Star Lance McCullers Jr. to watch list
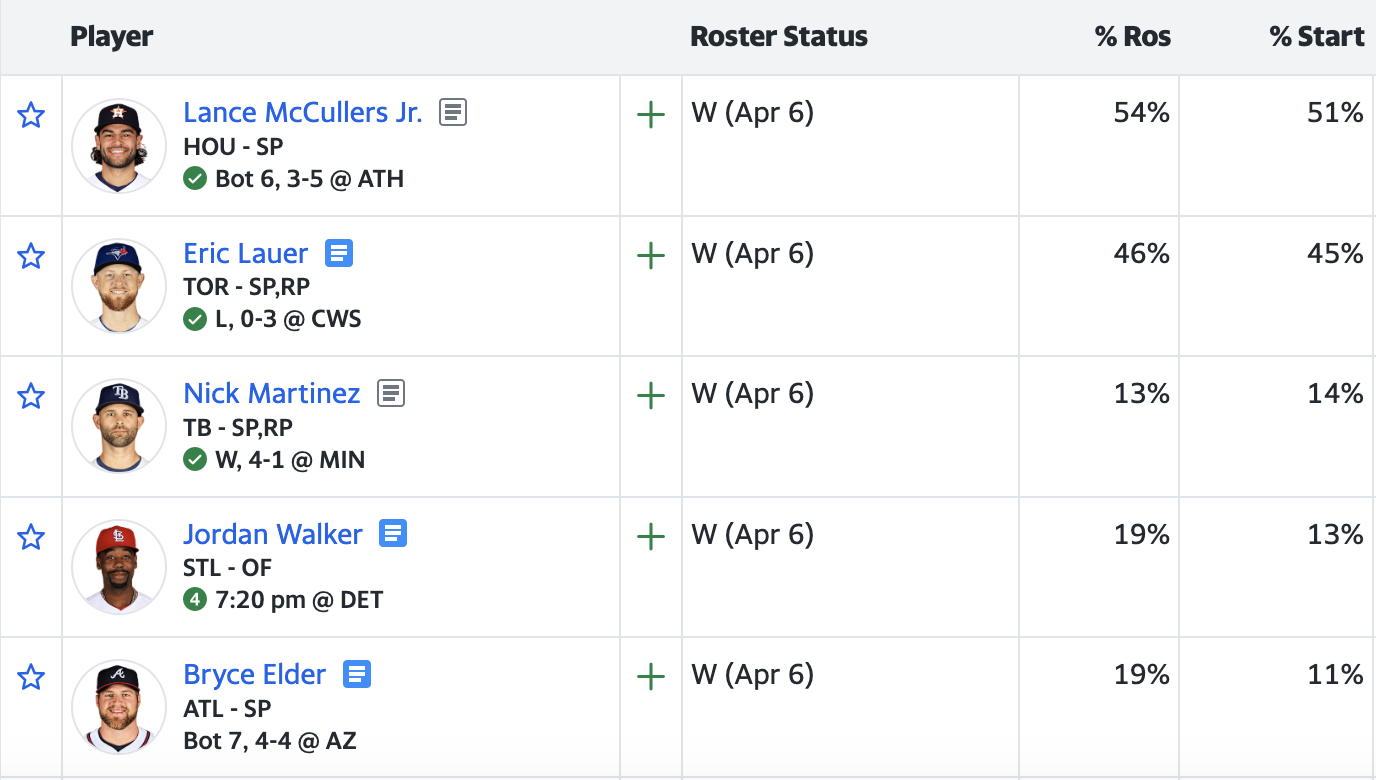Viewport: 1376px width, 780px height. coord(31,116)
